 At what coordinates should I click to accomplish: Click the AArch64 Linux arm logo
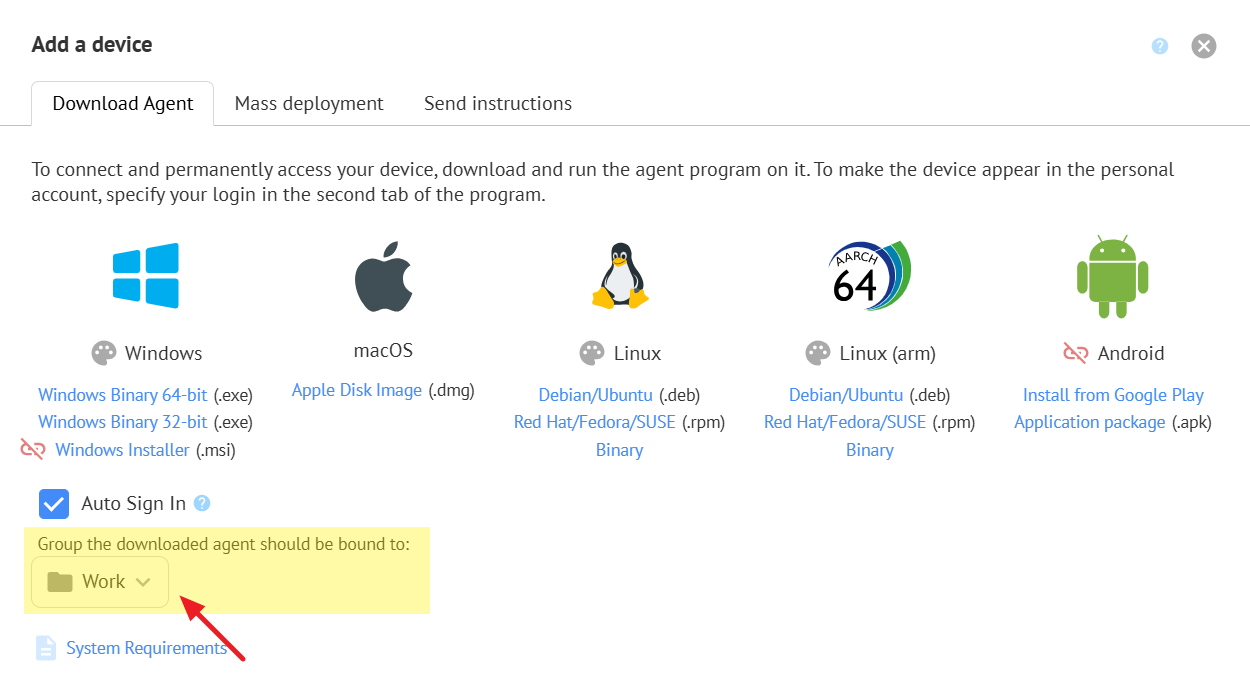point(869,275)
